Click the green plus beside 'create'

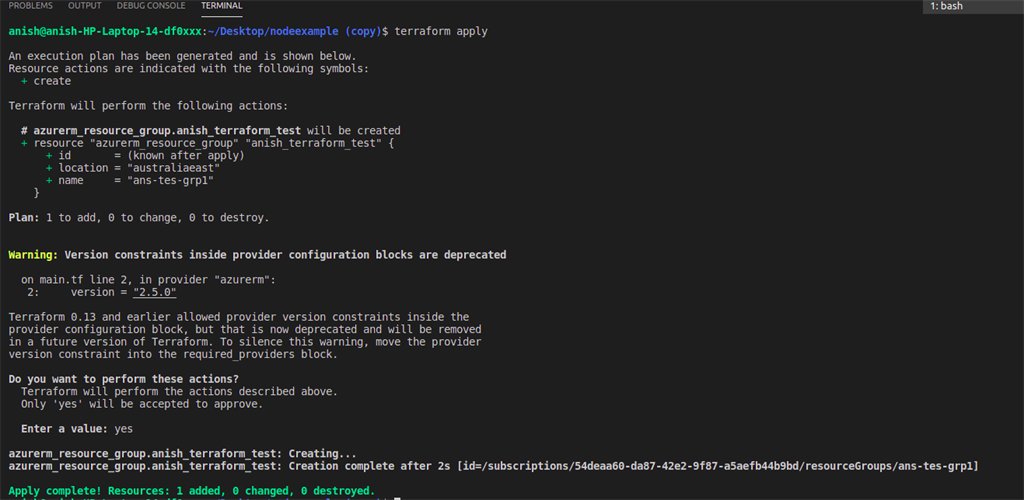coord(24,82)
